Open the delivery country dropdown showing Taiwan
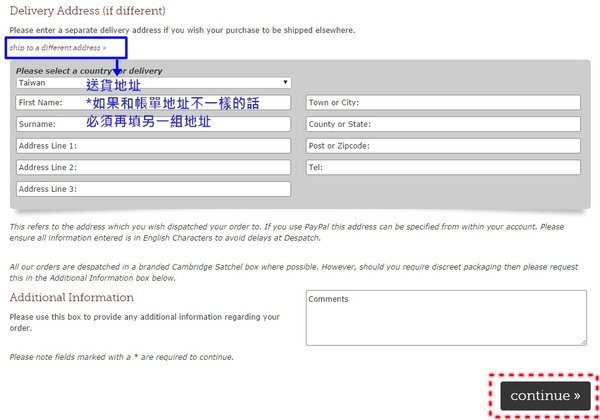 [153, 83]
